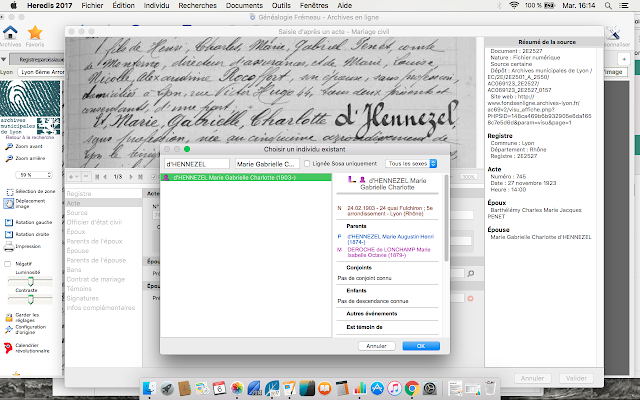Viewport: 640px width, 400px height.
Task: Rotate image with Rotation droite
Action: click(x=9, y=234)
